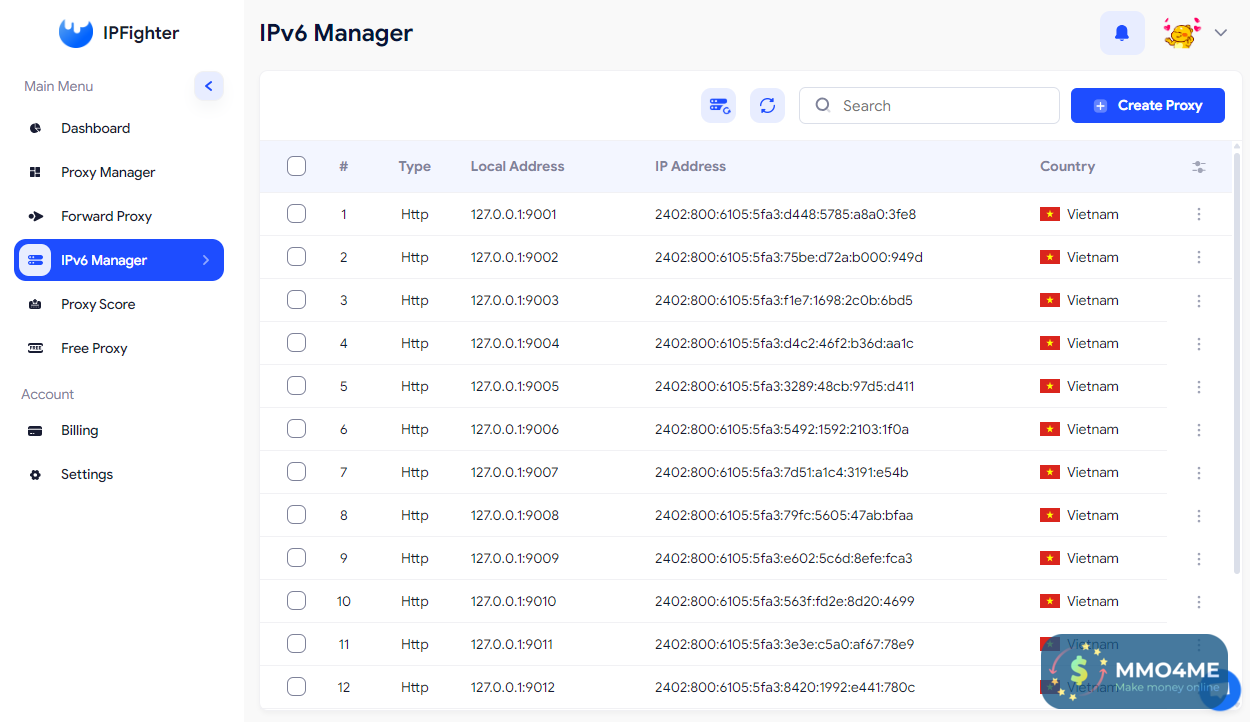Viewport: 1250px width, 722px height.
Task: Check the box for row 9 (port 9009)
Action: click(x=296, y=557)
